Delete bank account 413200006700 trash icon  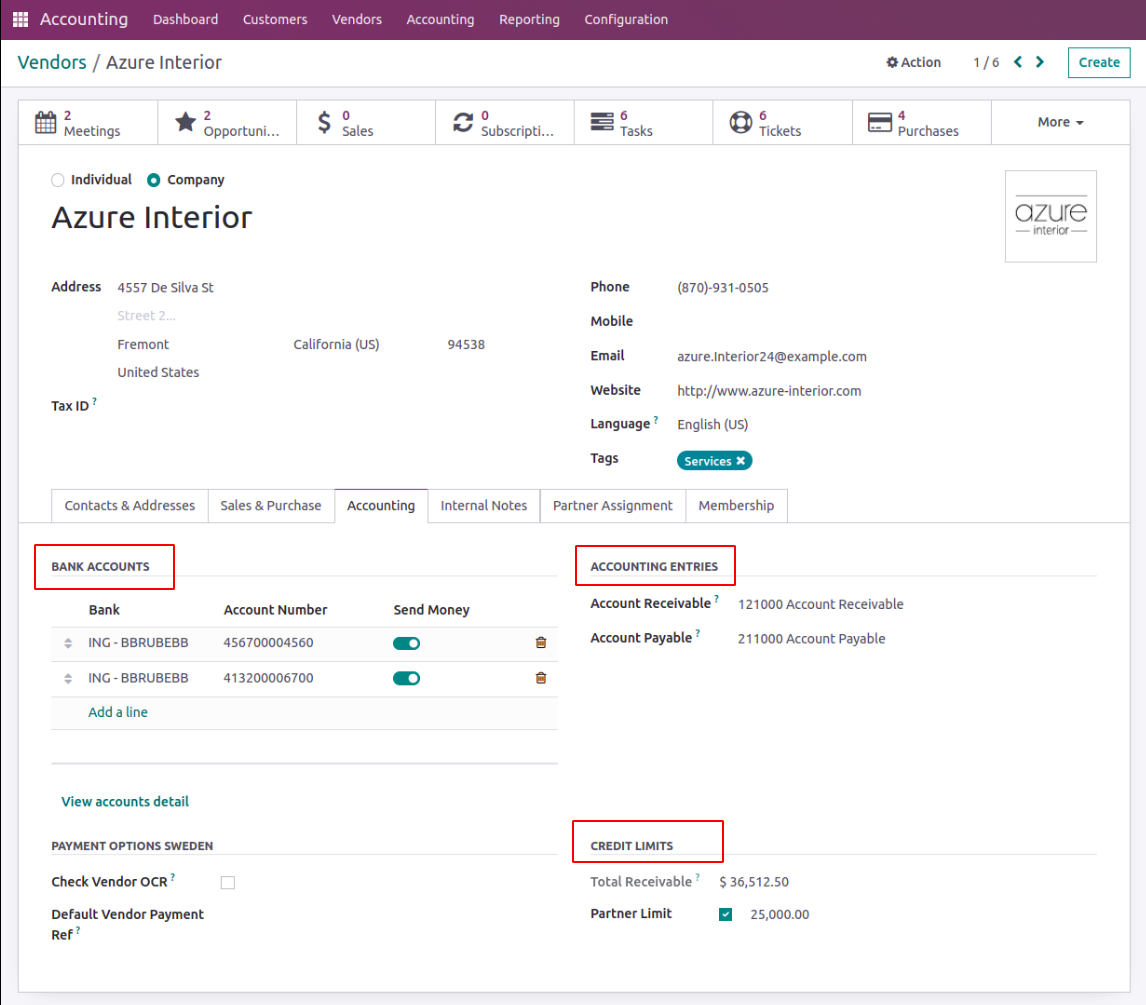tap(541, 678)
